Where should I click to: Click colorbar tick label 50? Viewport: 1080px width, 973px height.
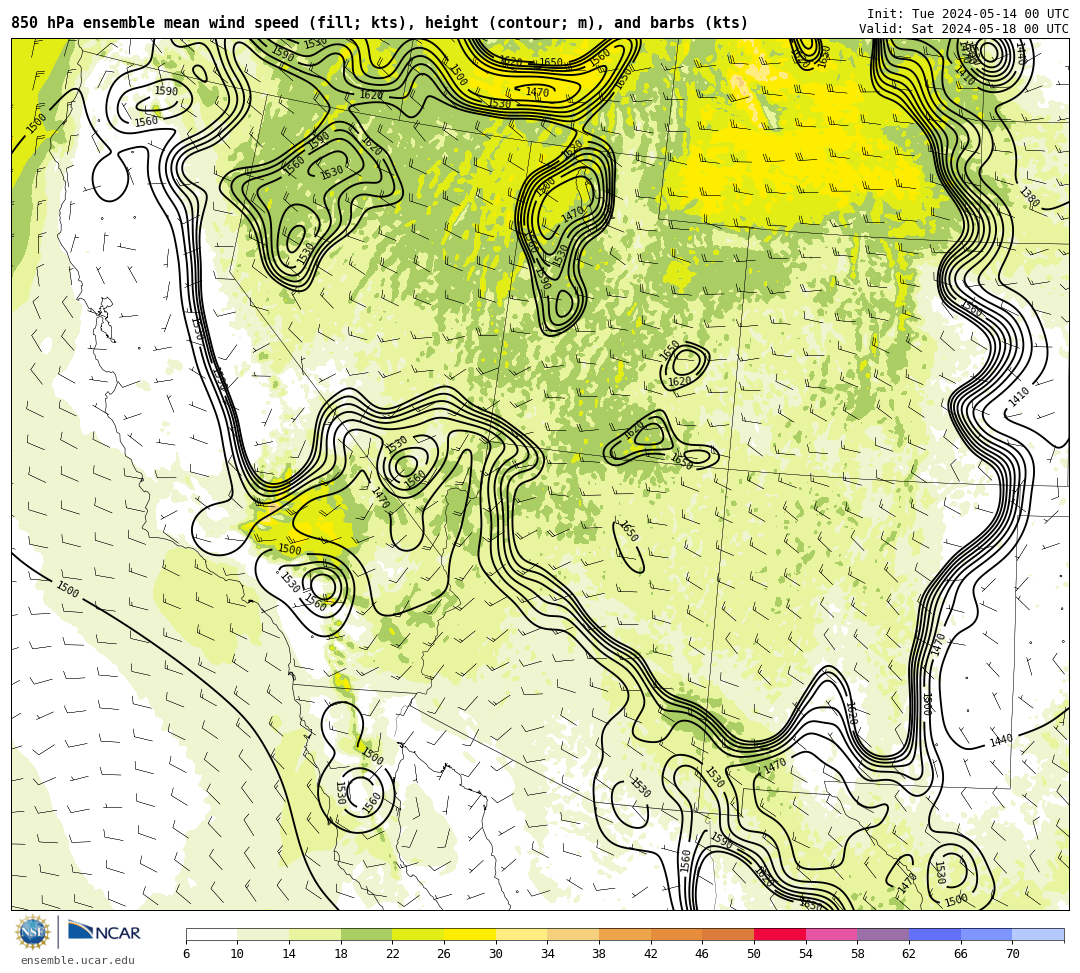tap(754, 954)
